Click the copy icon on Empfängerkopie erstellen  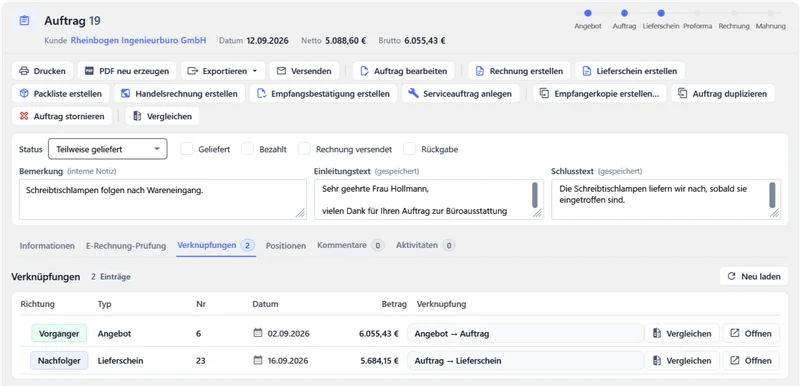pos(544,93)
